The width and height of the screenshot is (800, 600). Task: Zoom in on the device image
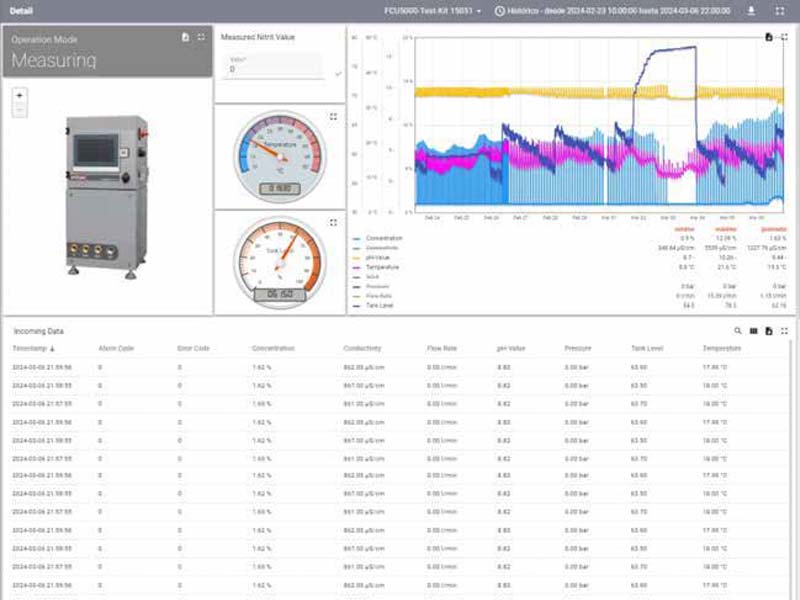(x=20, y=95)
